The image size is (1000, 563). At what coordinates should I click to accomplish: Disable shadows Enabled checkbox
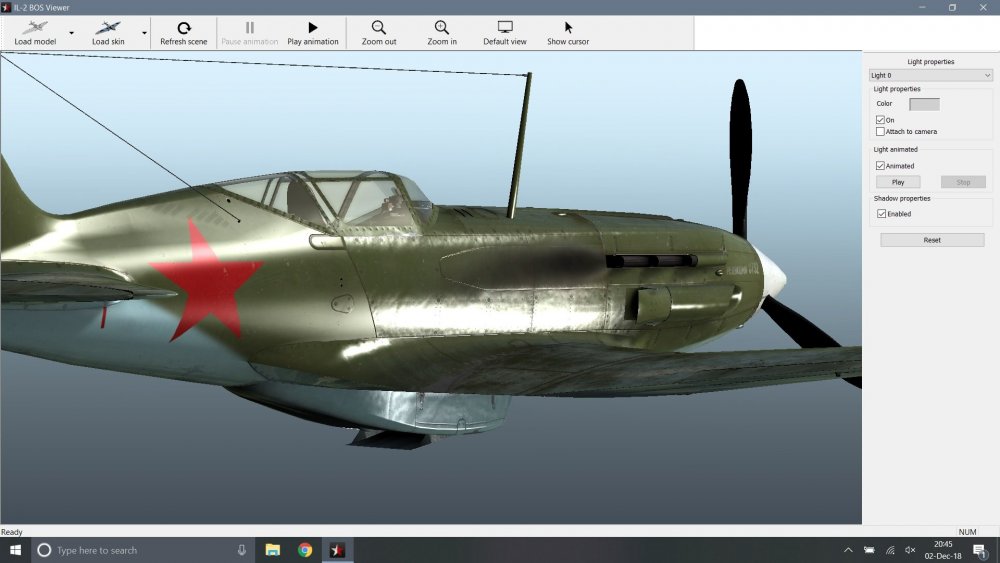click(880, 214)
